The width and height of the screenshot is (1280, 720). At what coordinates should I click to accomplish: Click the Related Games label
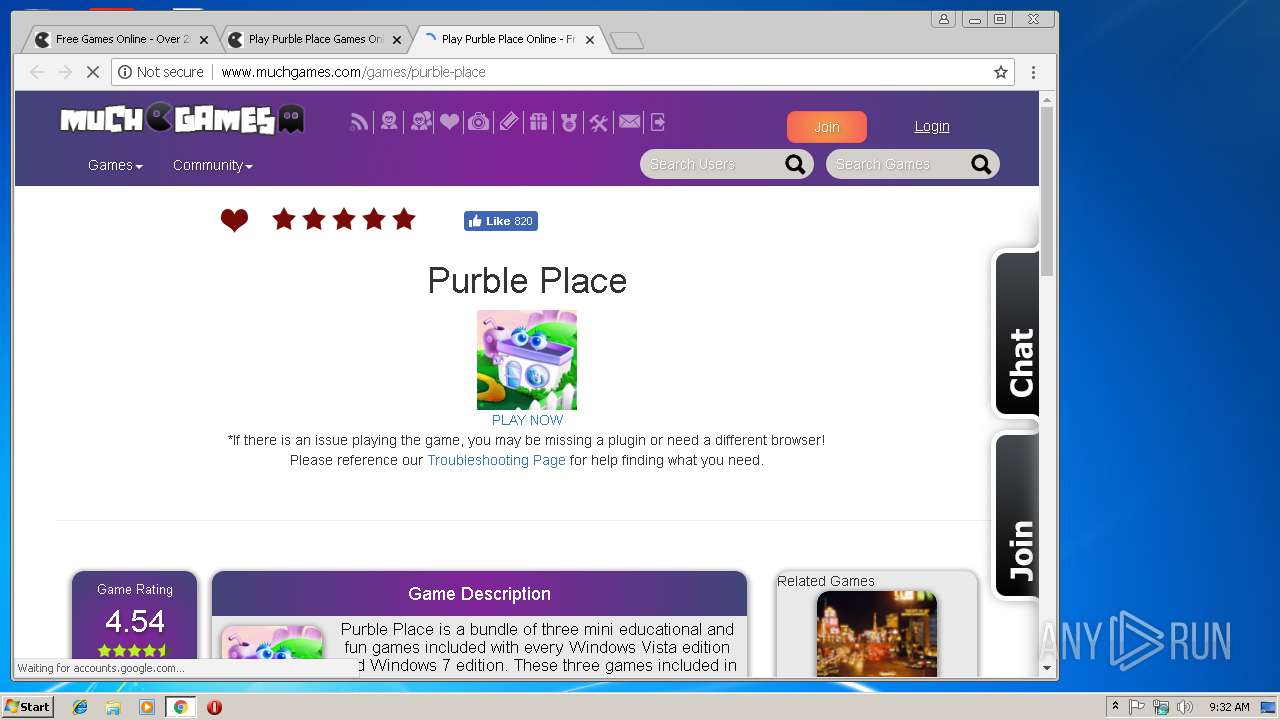coord(826,581)
